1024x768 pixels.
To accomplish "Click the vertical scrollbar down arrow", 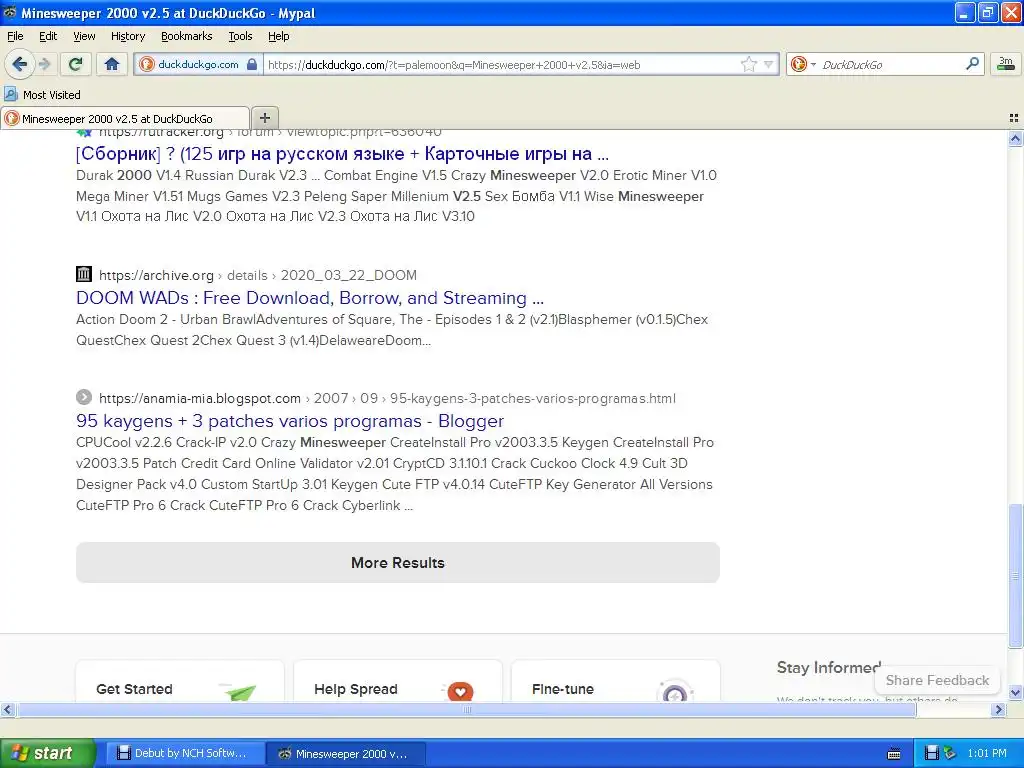I will tap(1015, 692).
